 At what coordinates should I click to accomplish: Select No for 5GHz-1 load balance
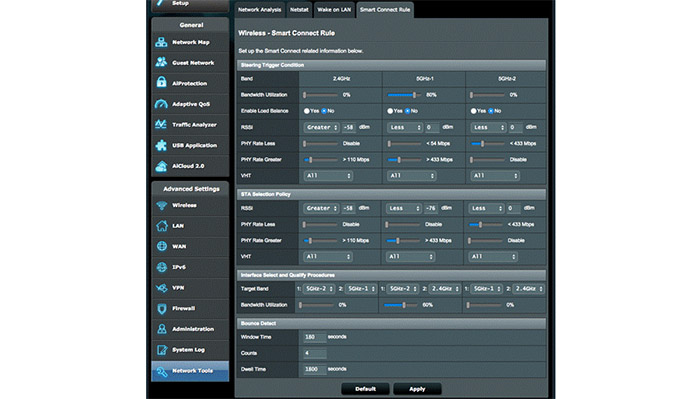tap(407, 111)
